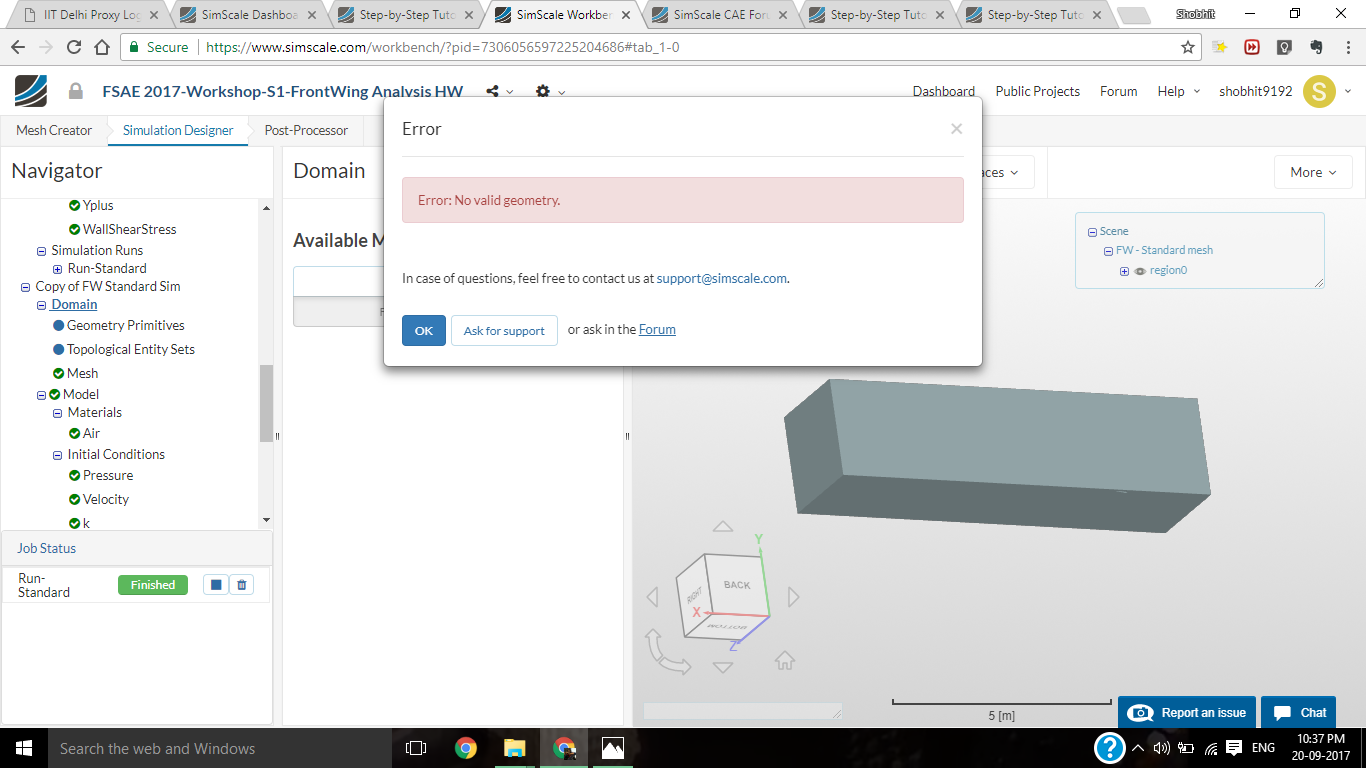Open the Forum link in Error dialog
The width and height of the screenshot is (1366, 768).
657,330
